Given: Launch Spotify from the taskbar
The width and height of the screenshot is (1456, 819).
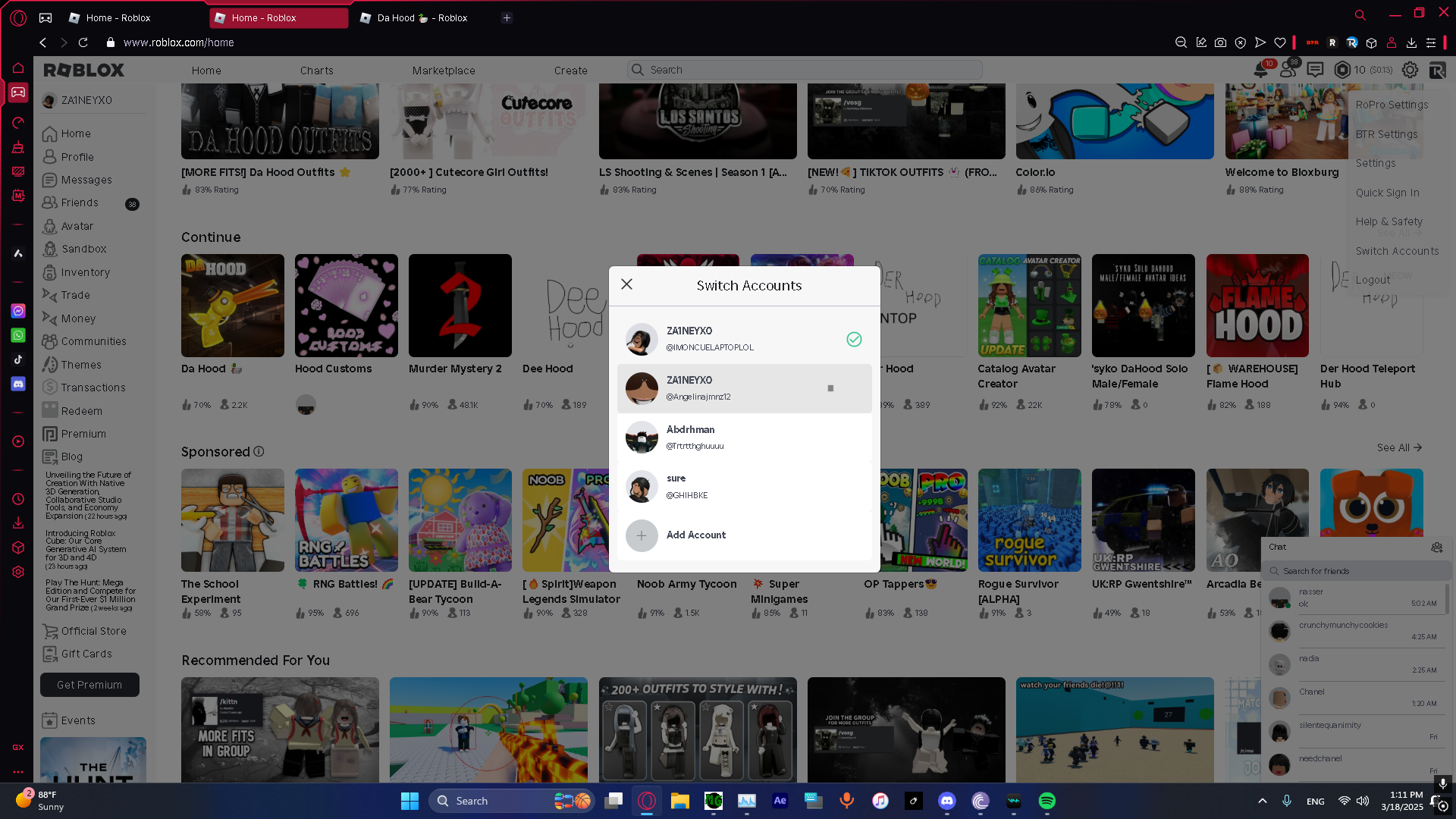Looking at the screenshot, I should [1046, 801].
